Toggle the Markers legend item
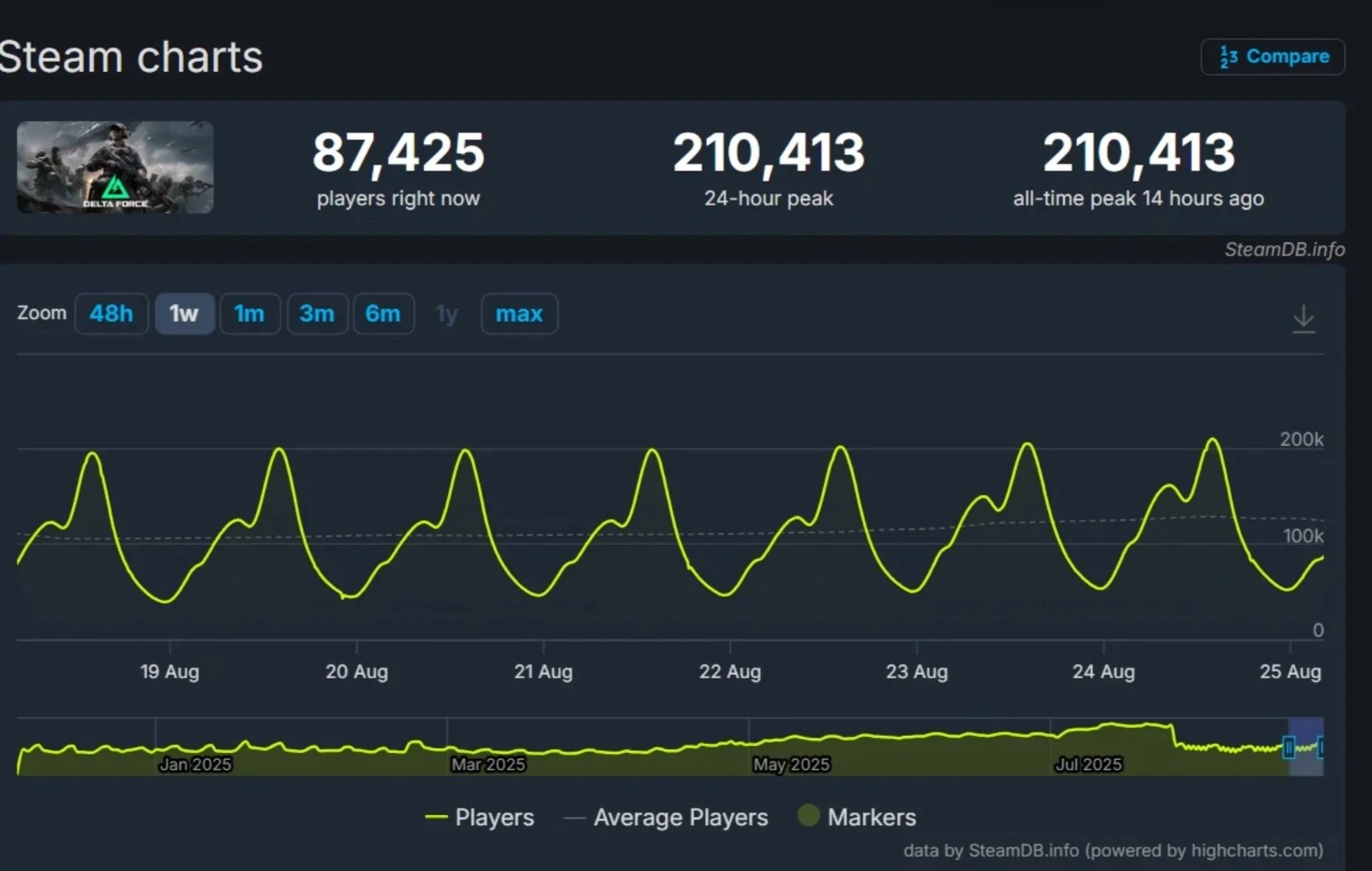 click(857, 817)
